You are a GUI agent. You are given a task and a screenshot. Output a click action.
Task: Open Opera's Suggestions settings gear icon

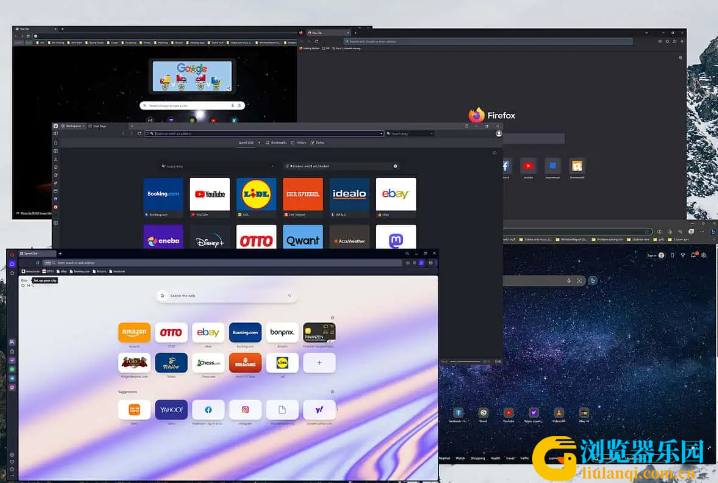point(332,391)
